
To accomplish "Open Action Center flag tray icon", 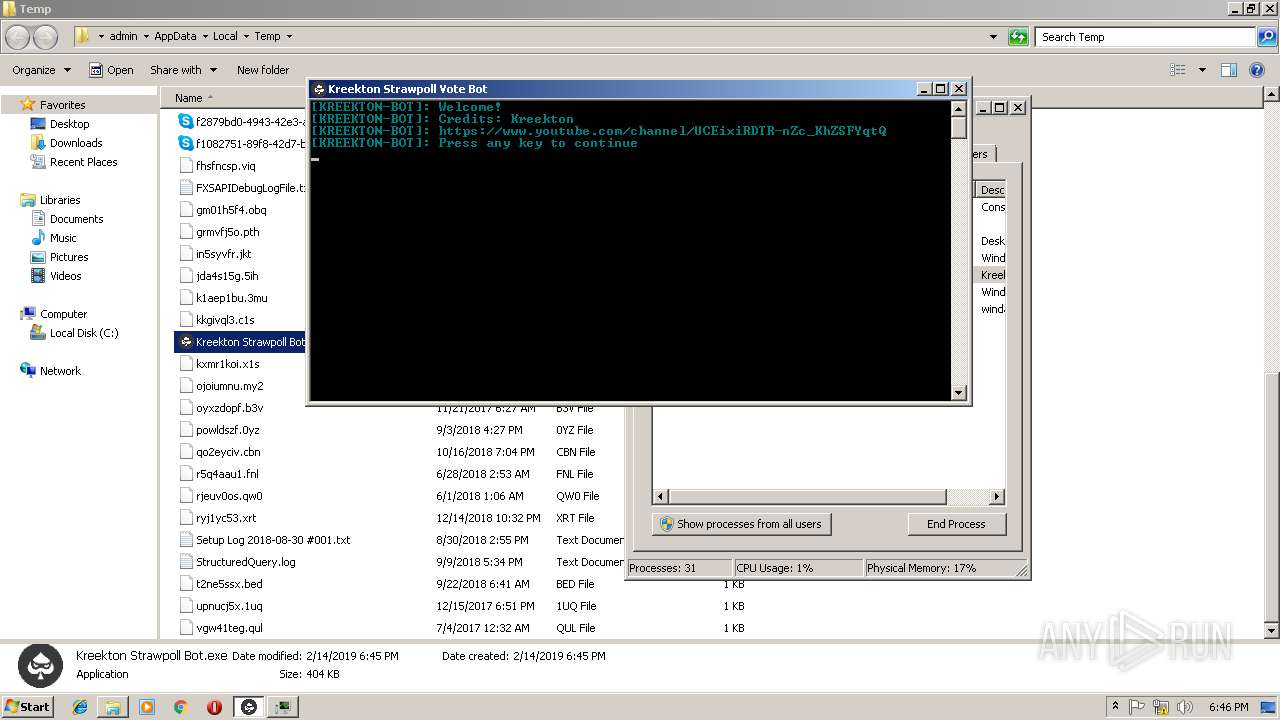I will [x=1139, y=707].
